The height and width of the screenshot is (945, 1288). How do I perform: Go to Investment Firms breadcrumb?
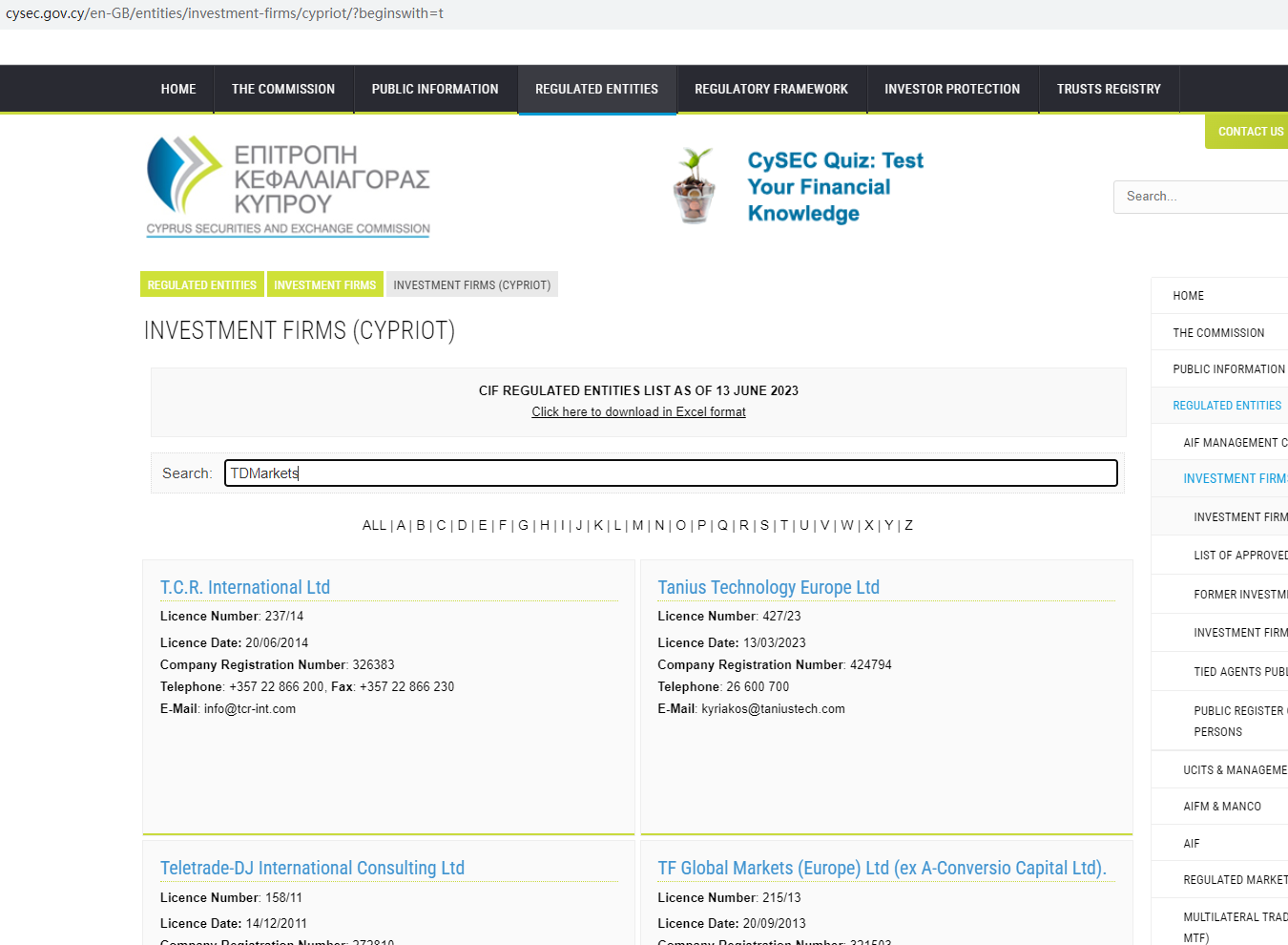325,284
